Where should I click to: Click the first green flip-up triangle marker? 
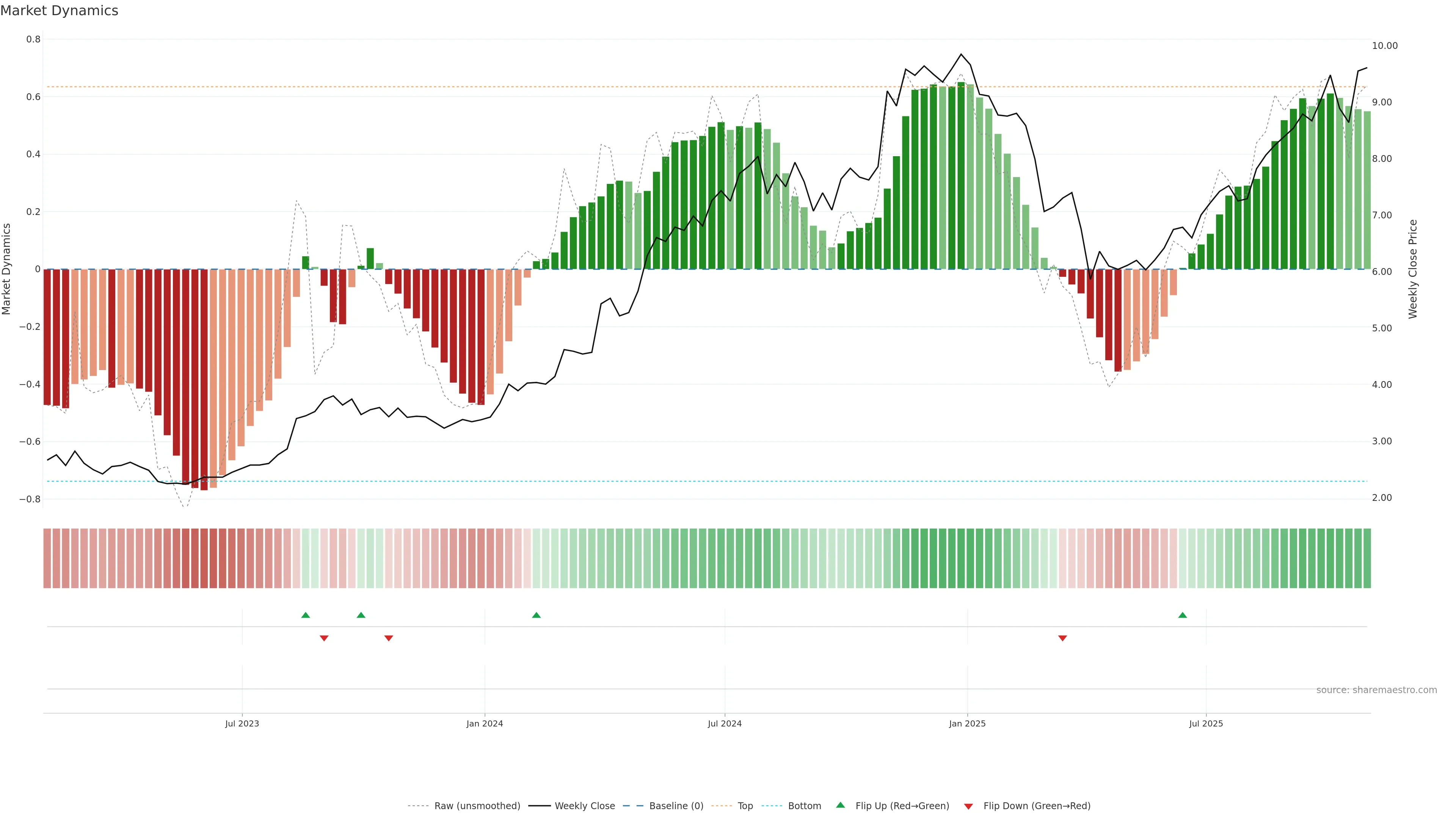pos(306,615)
